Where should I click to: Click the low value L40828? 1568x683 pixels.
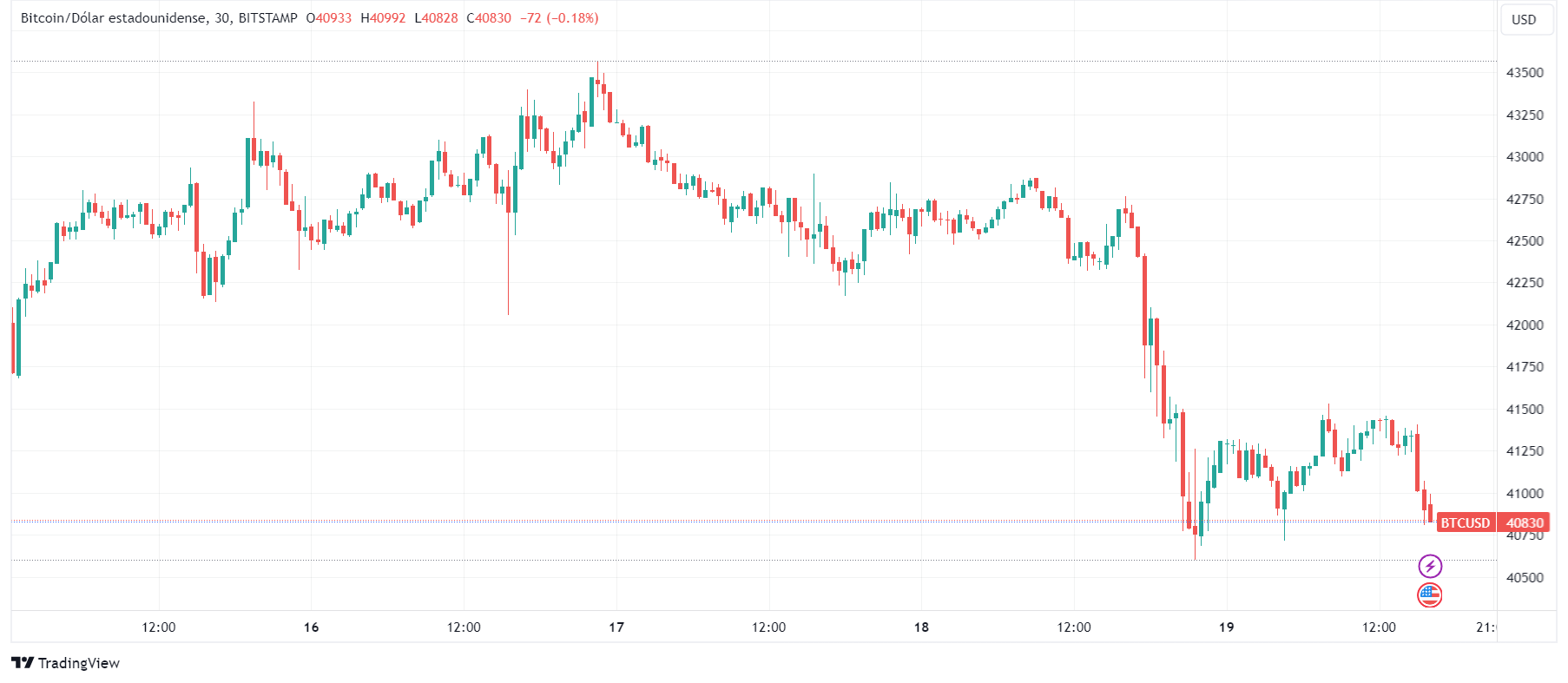click(436, 18)
